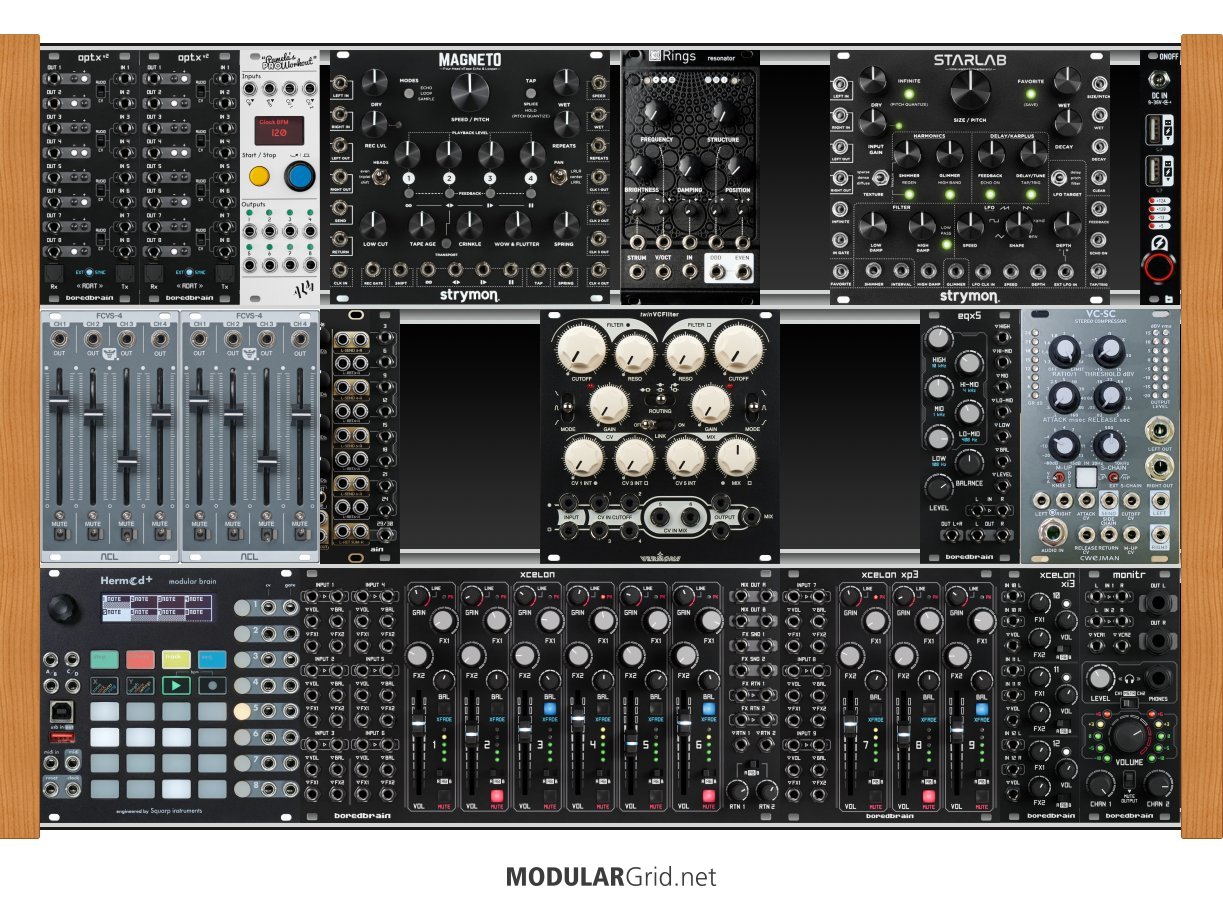
Task: Mute xcelon xp3 channel 8
Action: point(928,797)
